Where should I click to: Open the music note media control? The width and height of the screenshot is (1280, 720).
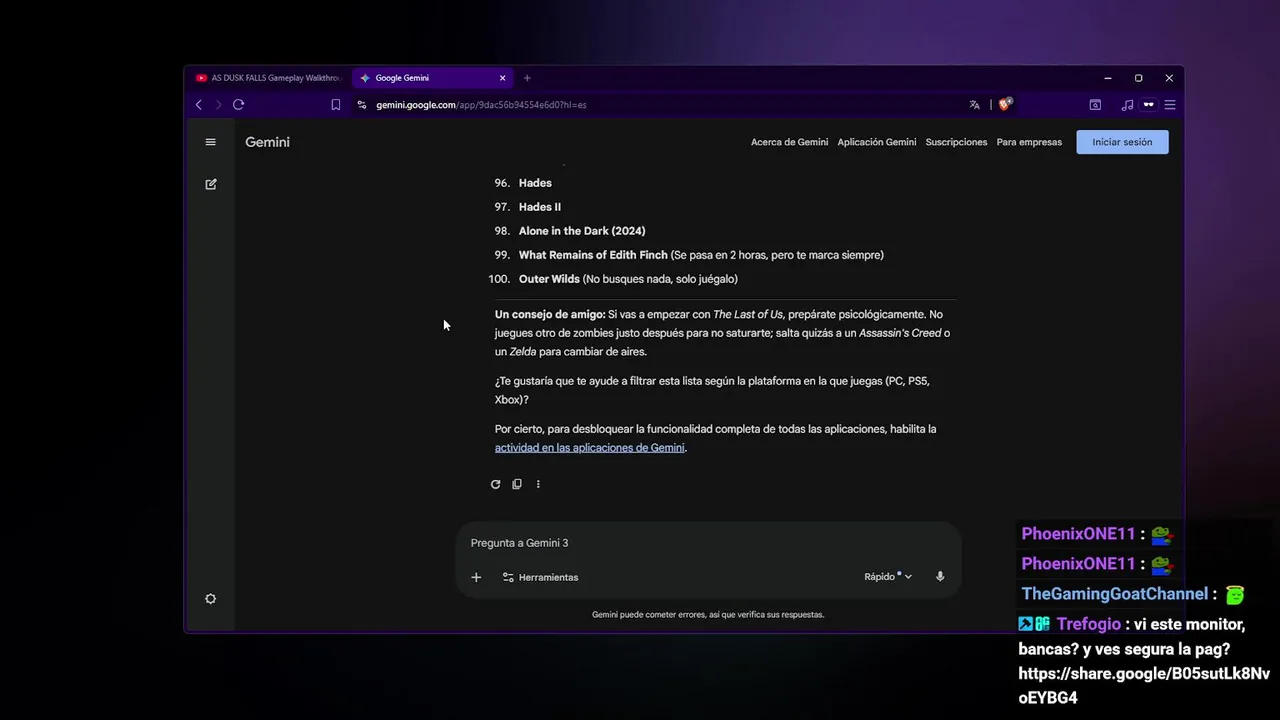point(1127,105)
